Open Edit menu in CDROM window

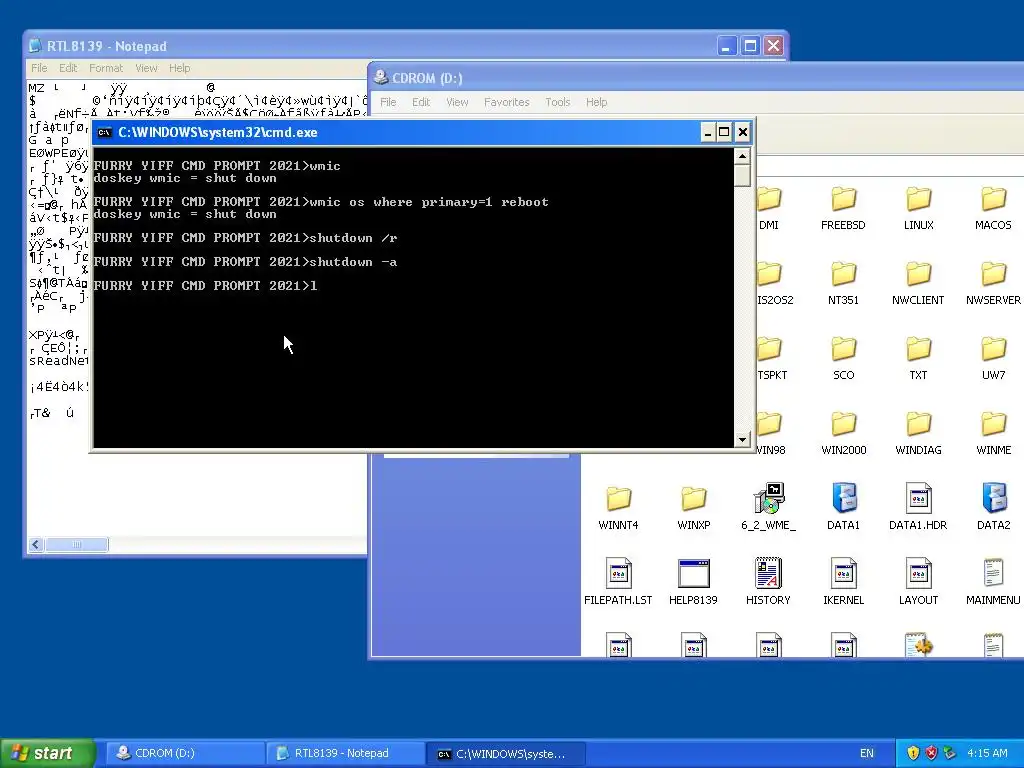421,102
